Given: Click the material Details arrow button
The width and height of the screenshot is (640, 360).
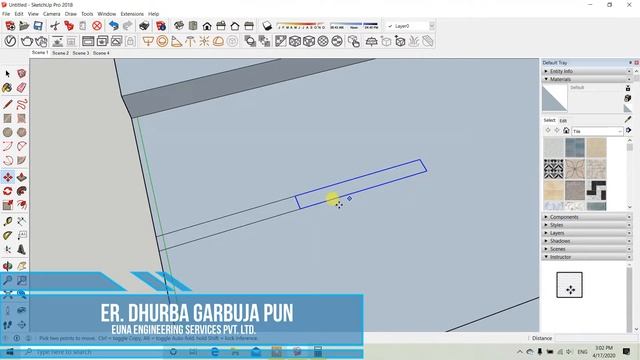Looking at the screenshot, I should [x=628, y=130].
